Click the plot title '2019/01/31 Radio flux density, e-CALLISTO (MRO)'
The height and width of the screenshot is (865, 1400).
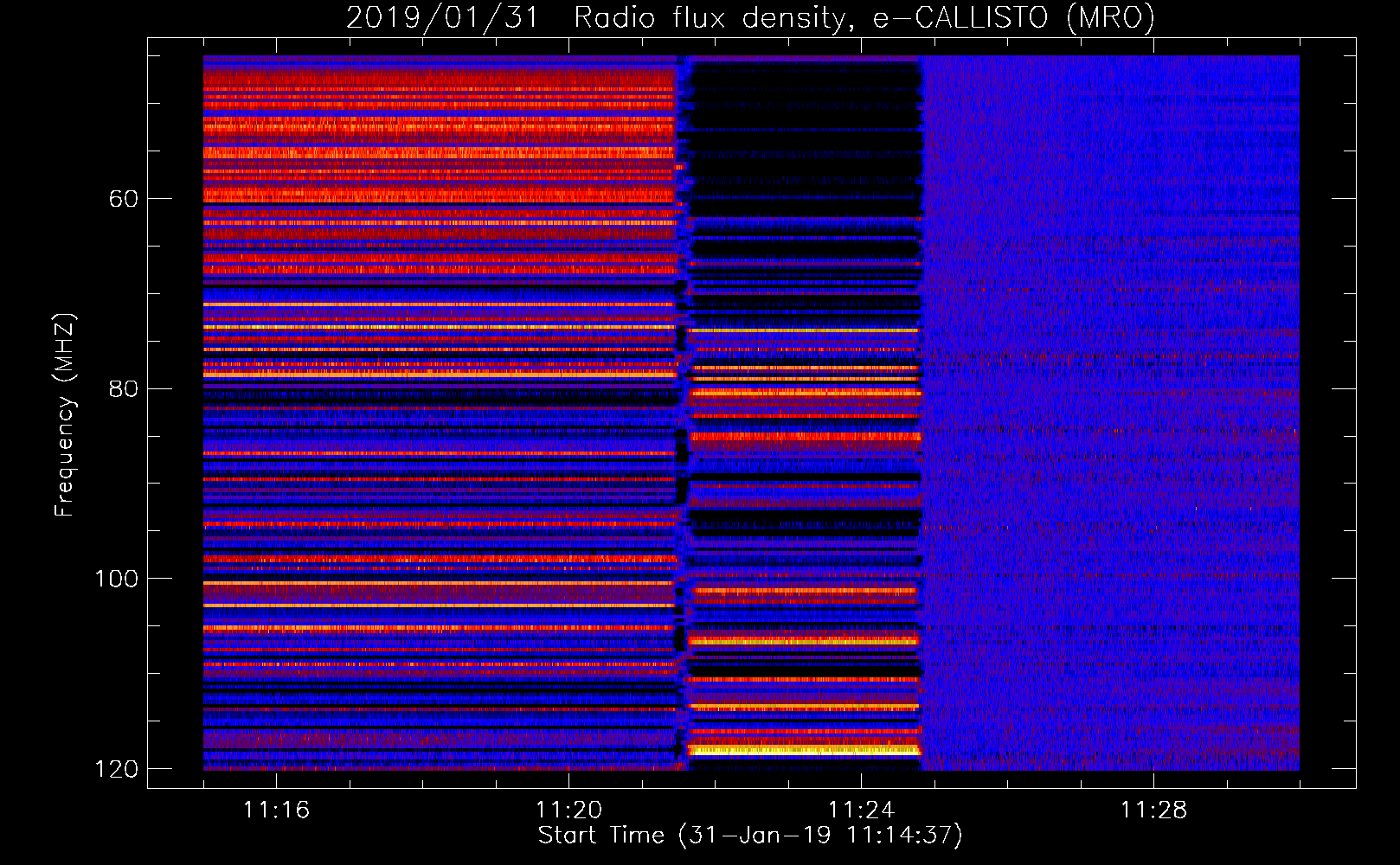[750, 17]
